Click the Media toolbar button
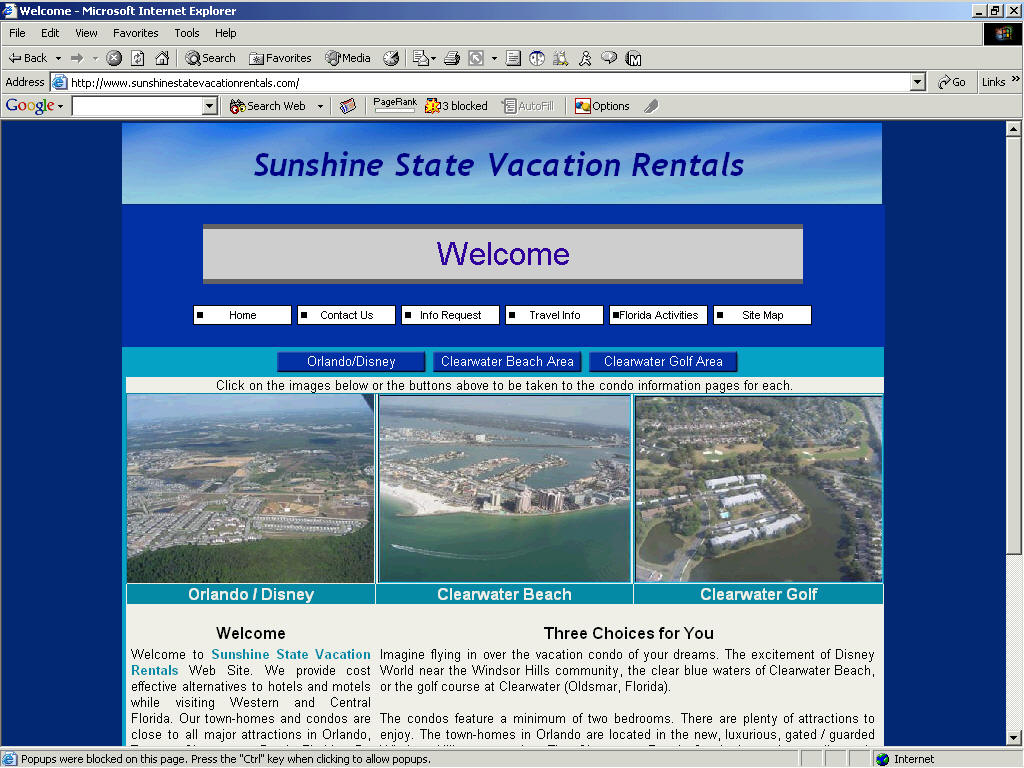 (348, 58)
